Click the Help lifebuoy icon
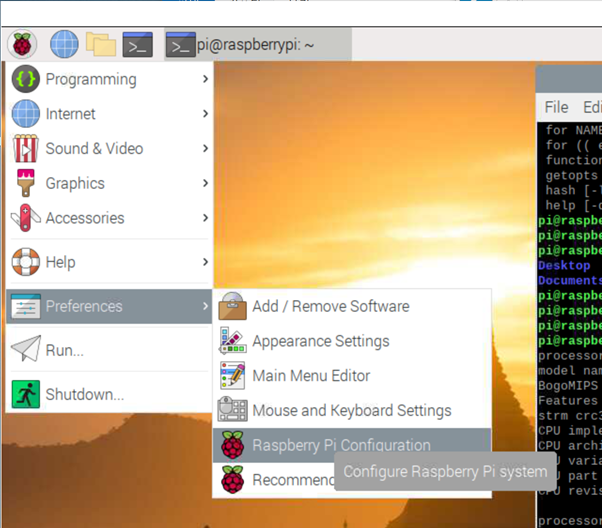Image resolution: width=602 pixels, height=528 pixels. coord(26,262)
